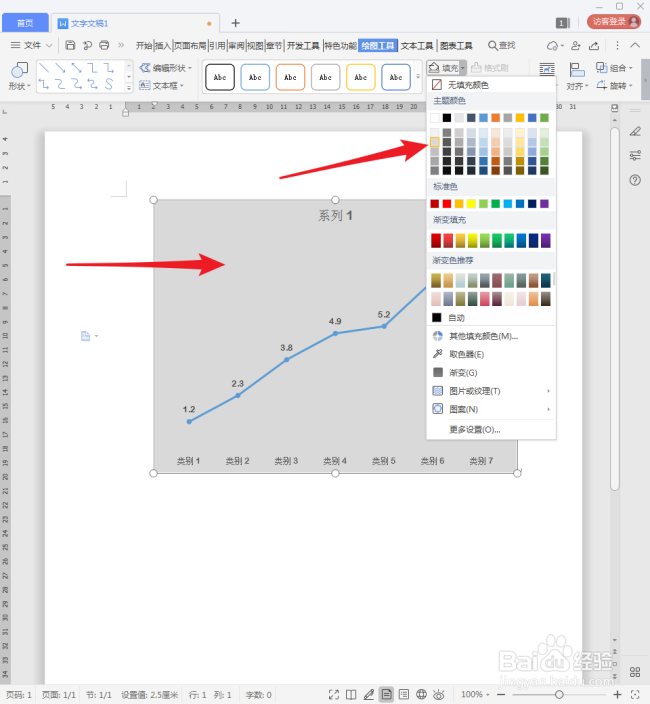650x704 pixels.
Task: Click the vertical scrollbar of document
Action: coord(615,308)
